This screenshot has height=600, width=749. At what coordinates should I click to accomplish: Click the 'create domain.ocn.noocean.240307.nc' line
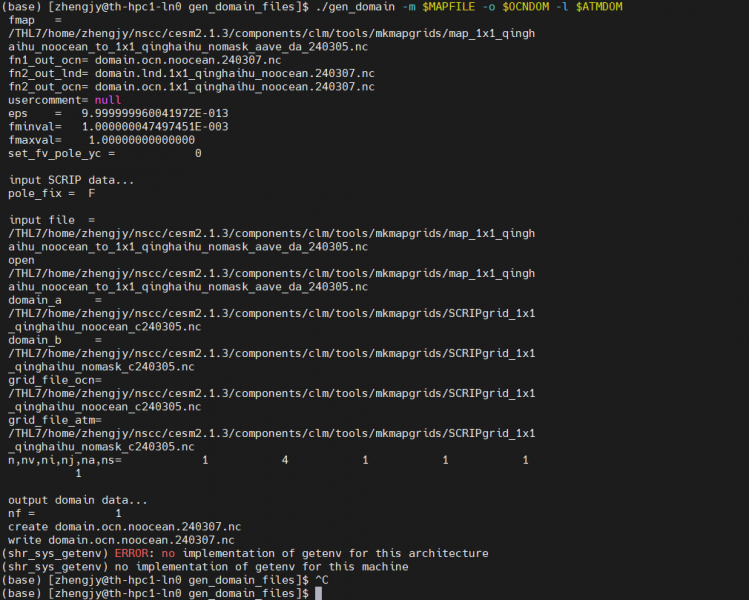(124, 526)
